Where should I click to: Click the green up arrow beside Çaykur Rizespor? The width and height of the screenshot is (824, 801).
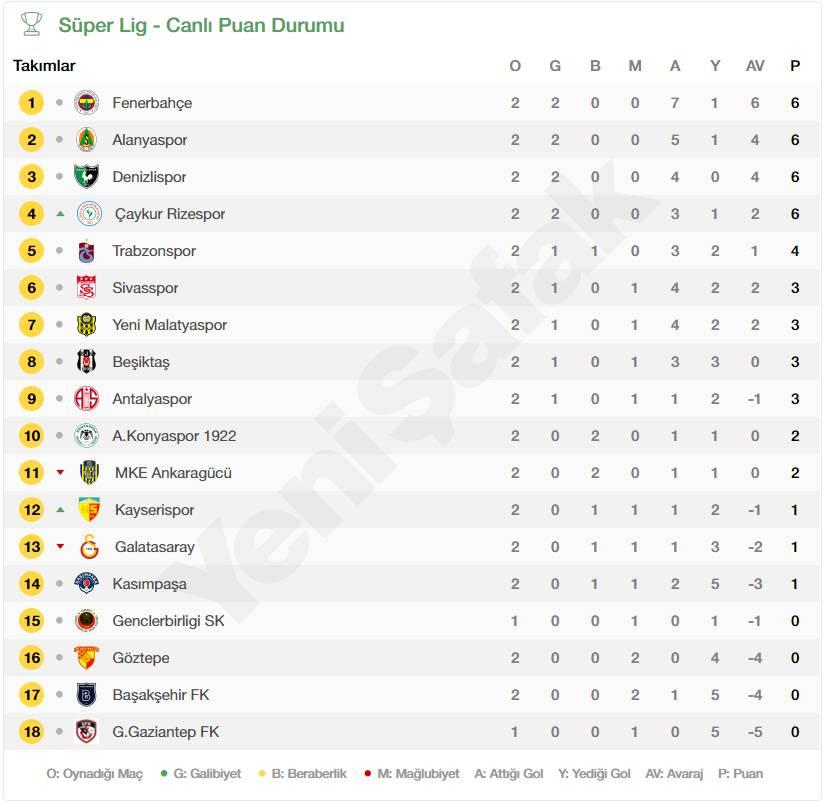(x=60, y=213)
